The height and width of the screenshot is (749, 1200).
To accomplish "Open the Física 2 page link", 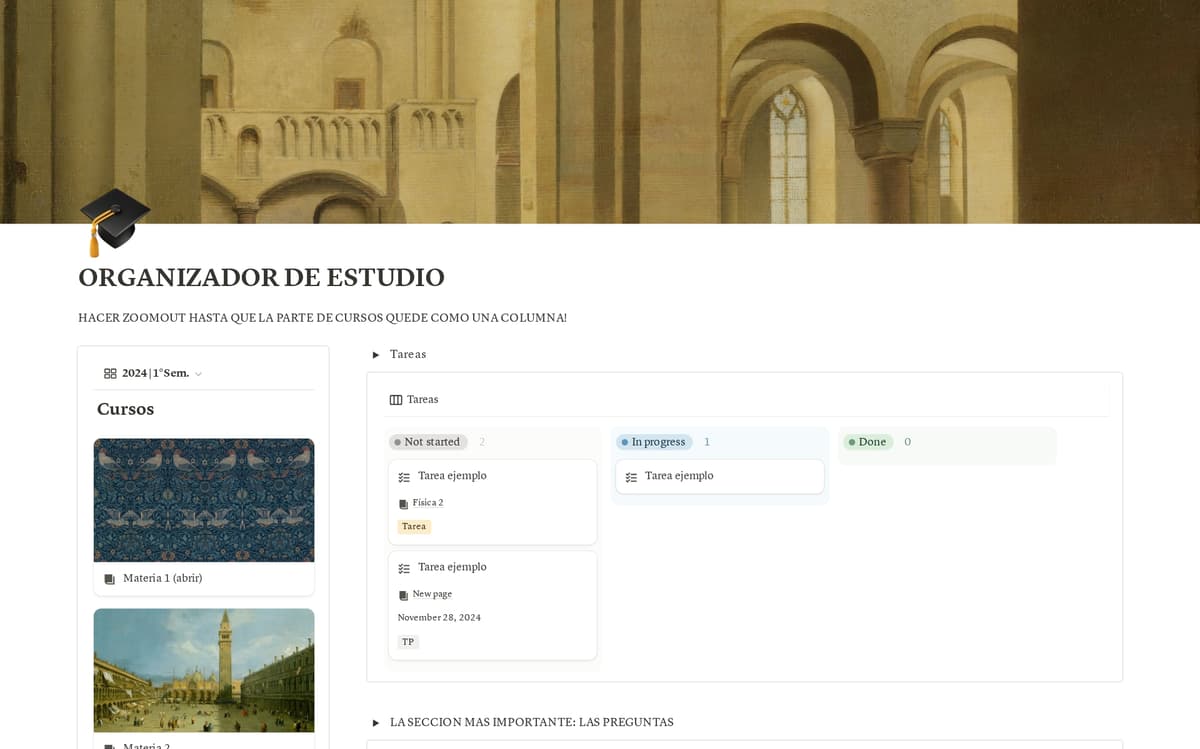I will 427,502.
